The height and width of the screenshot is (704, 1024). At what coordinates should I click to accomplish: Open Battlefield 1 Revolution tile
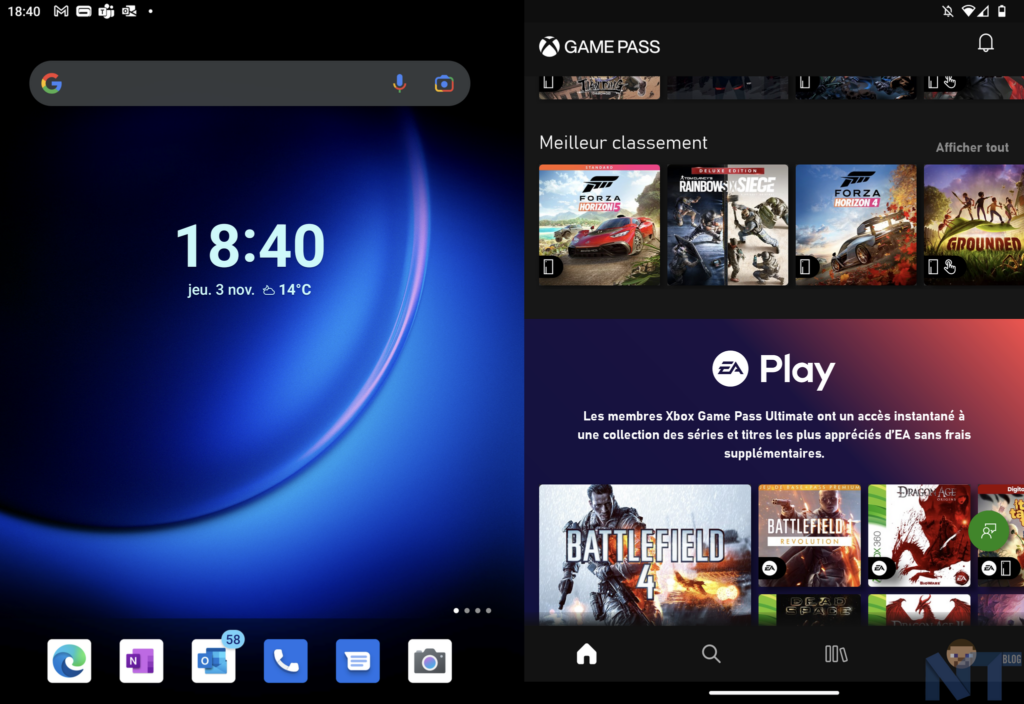(809, 536)
